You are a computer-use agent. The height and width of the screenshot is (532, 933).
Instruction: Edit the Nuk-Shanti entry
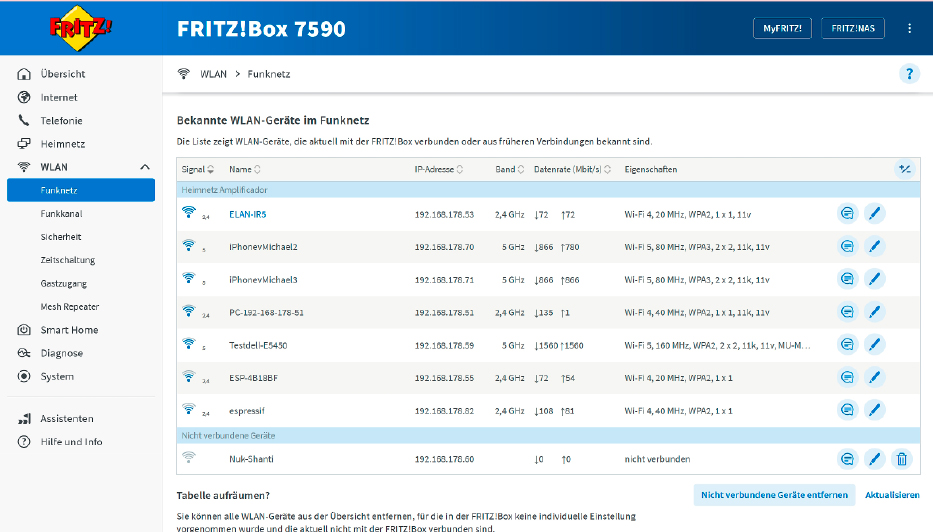(874, 459)
